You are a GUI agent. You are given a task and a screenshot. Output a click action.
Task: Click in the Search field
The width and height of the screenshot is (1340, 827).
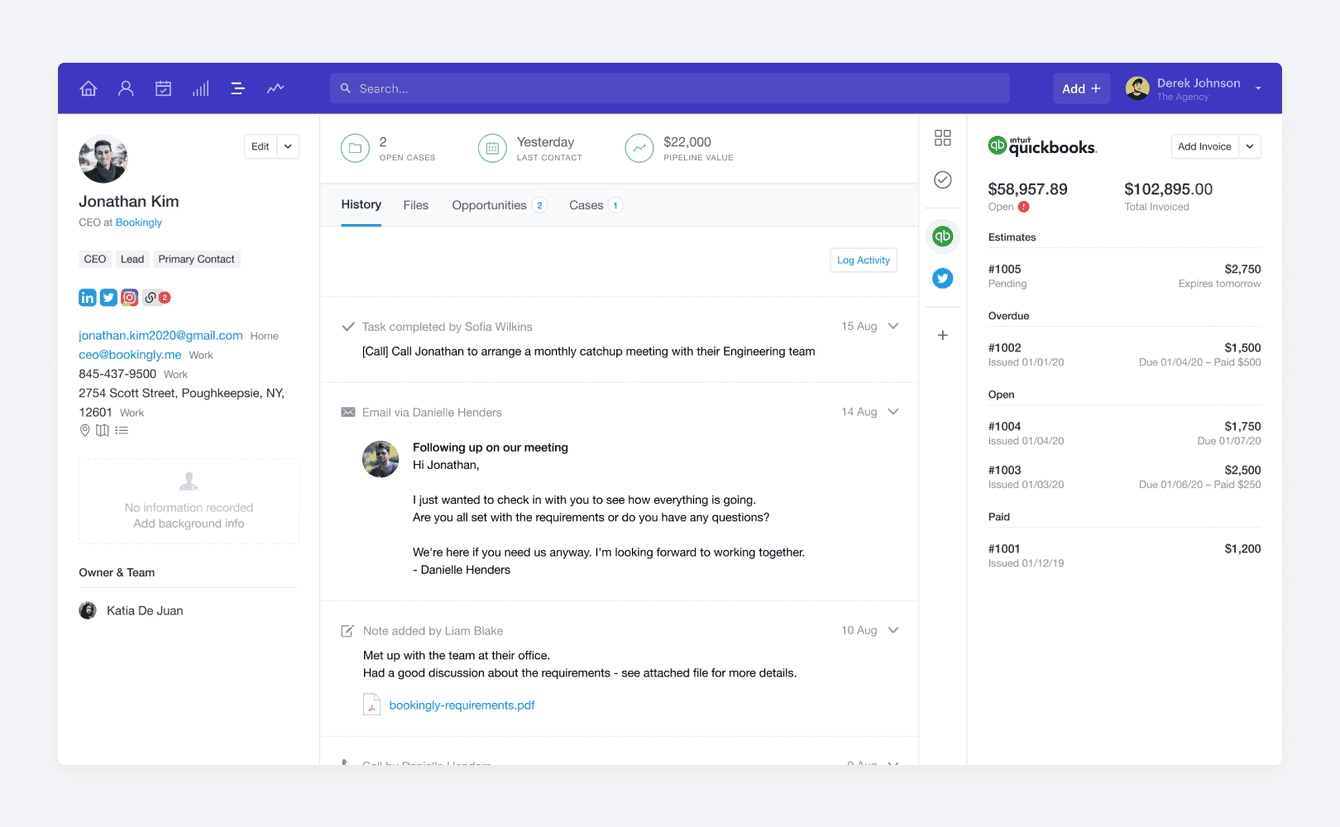pyautogui.click(x=670, y=88)
